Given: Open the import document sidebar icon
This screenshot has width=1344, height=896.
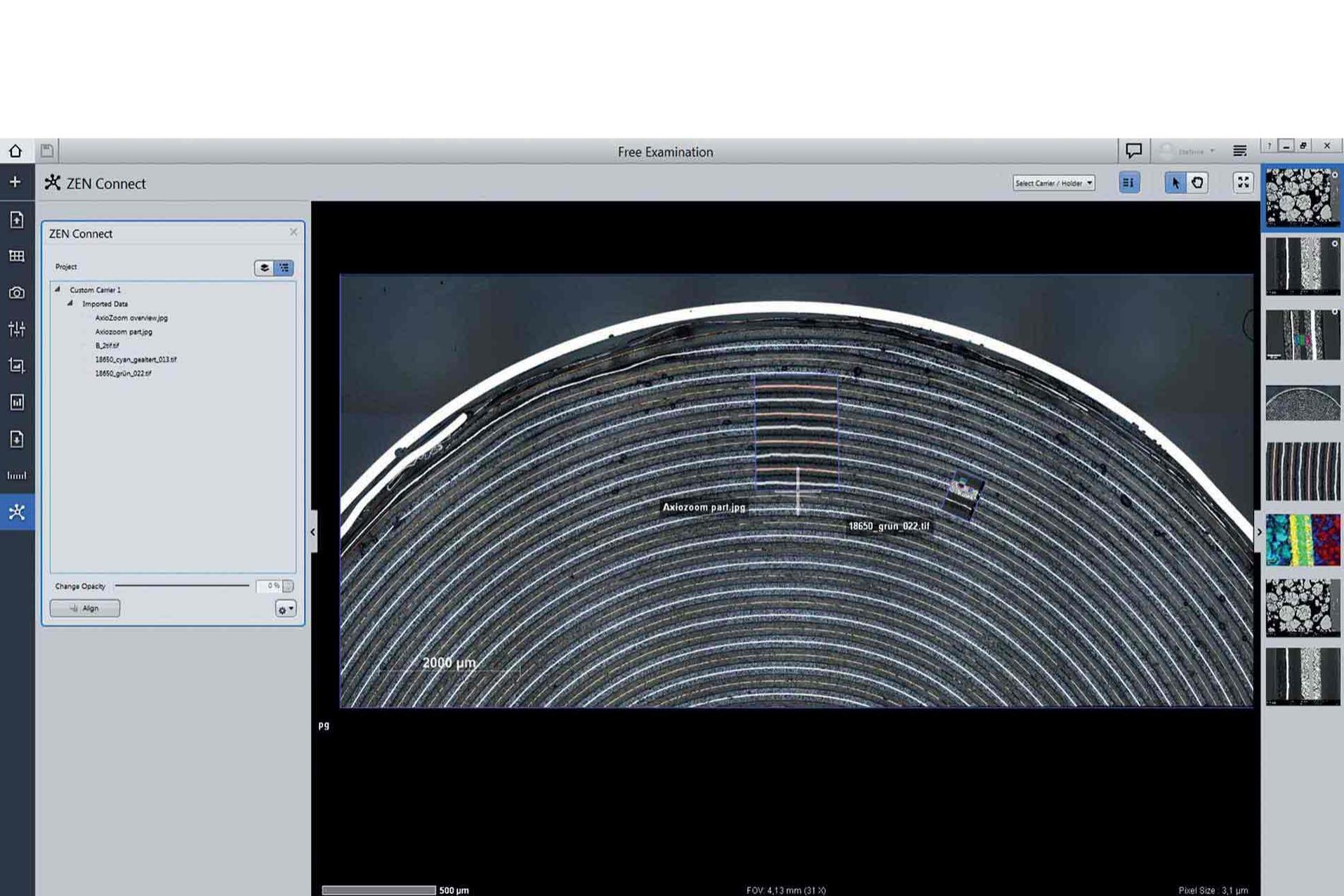Looking at the screenshot, I should [x=17, y=220].
